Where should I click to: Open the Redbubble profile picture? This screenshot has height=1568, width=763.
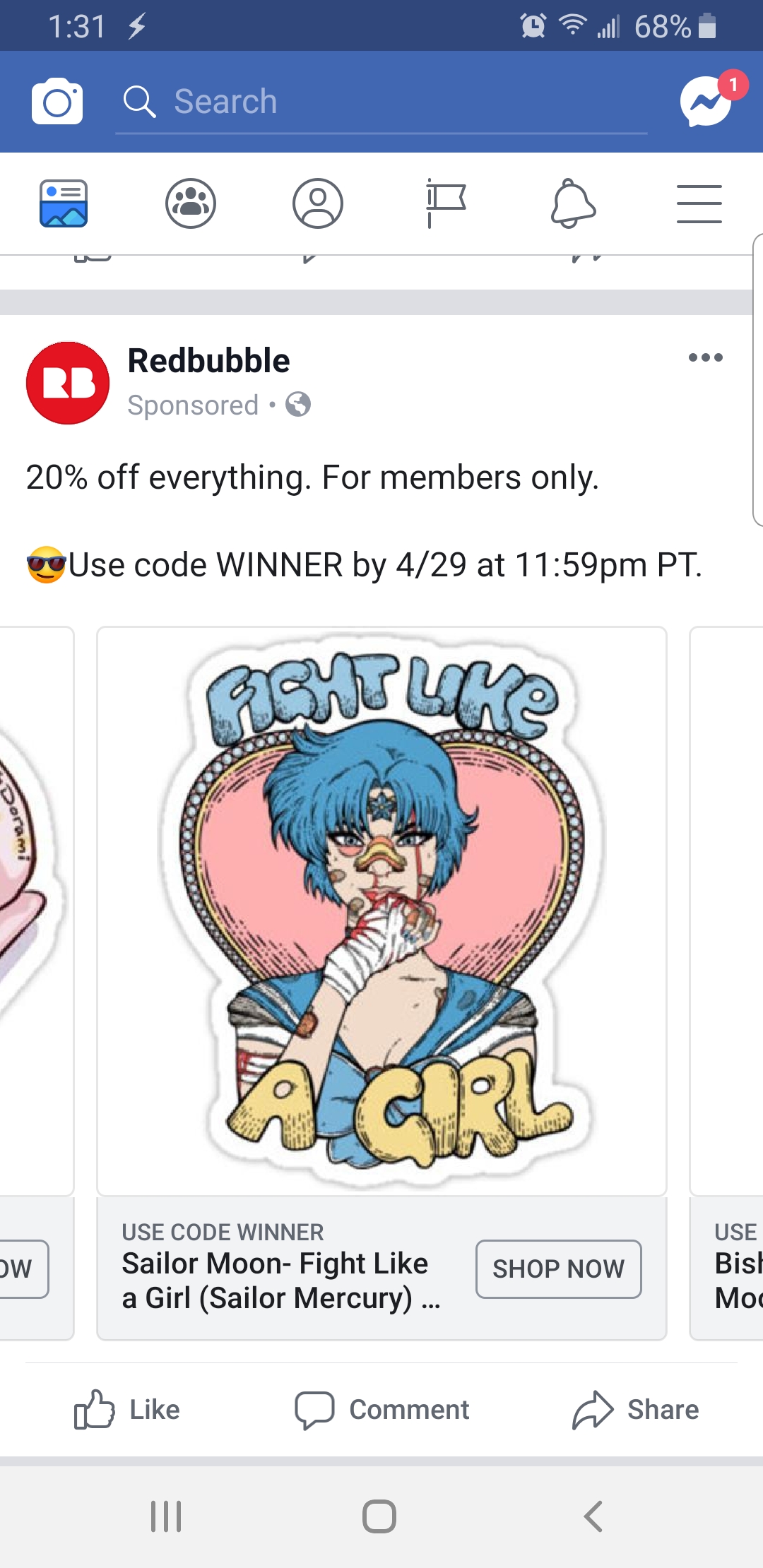tap(68, 383)
